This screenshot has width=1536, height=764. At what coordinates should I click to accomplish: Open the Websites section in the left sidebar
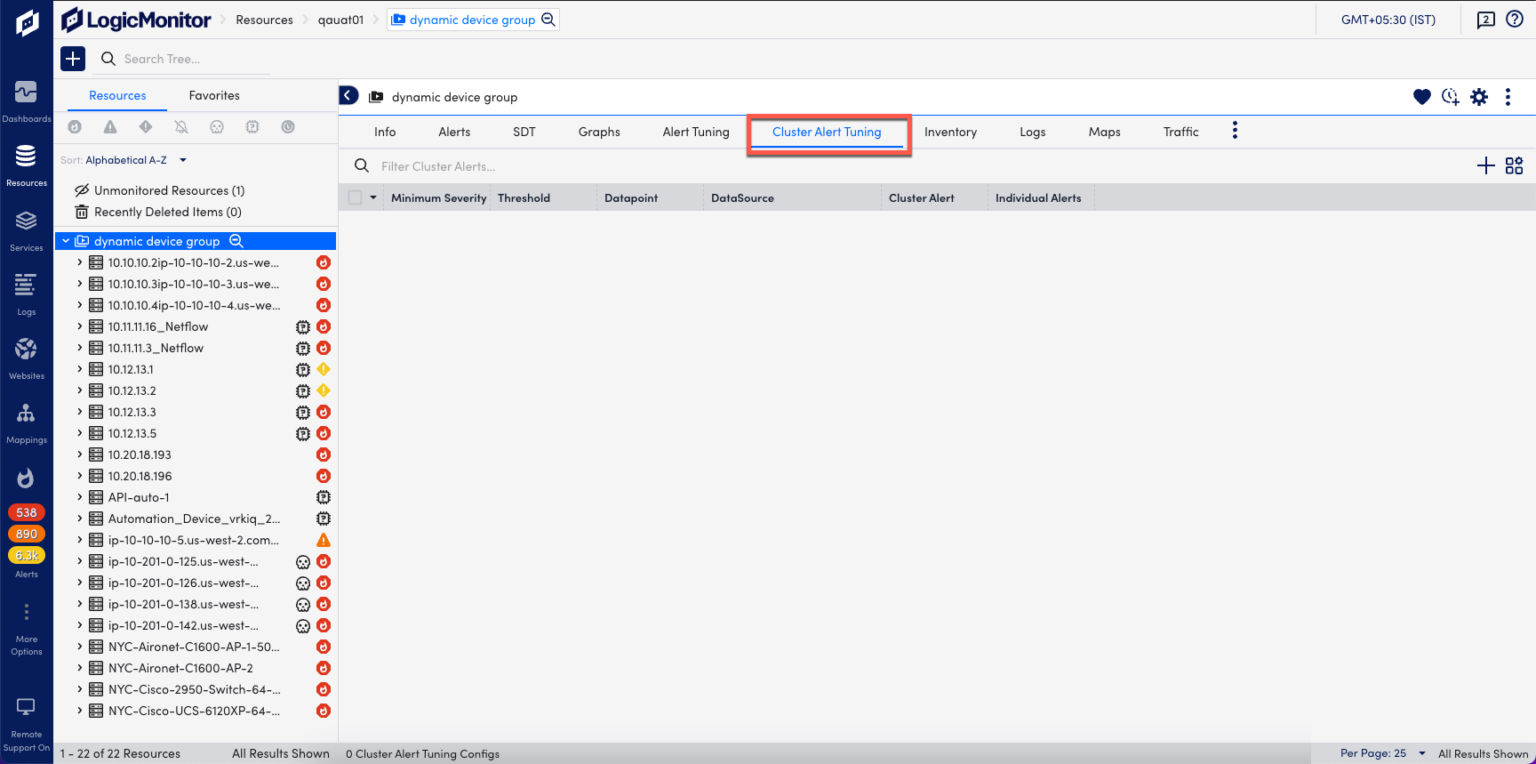[x=26, y=355]
